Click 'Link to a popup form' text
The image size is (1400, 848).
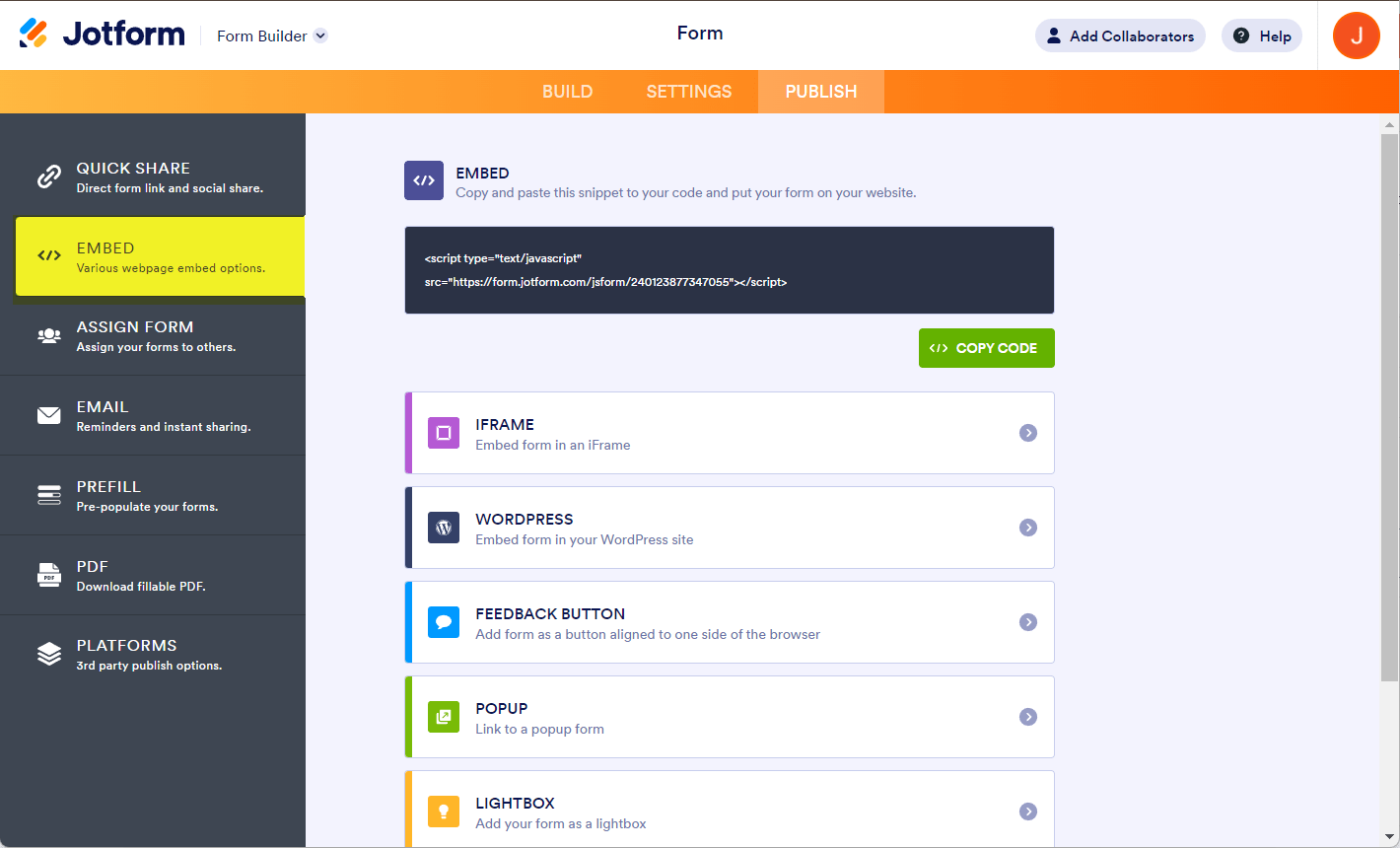540,729
